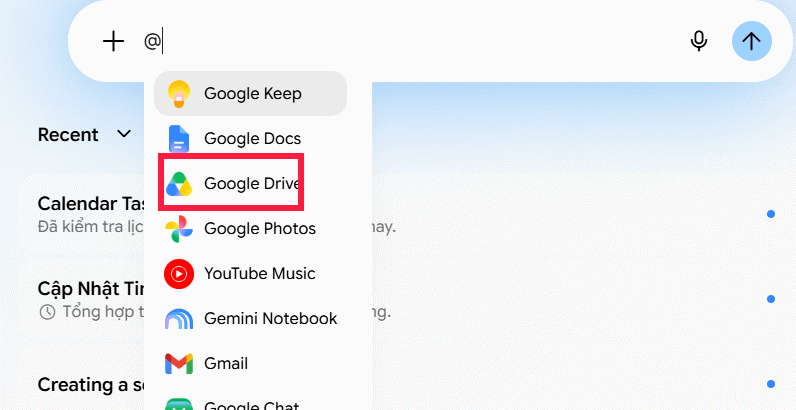Select the Gmail entry
This screenshot has width=796, height=410.
tap(250, 364)
